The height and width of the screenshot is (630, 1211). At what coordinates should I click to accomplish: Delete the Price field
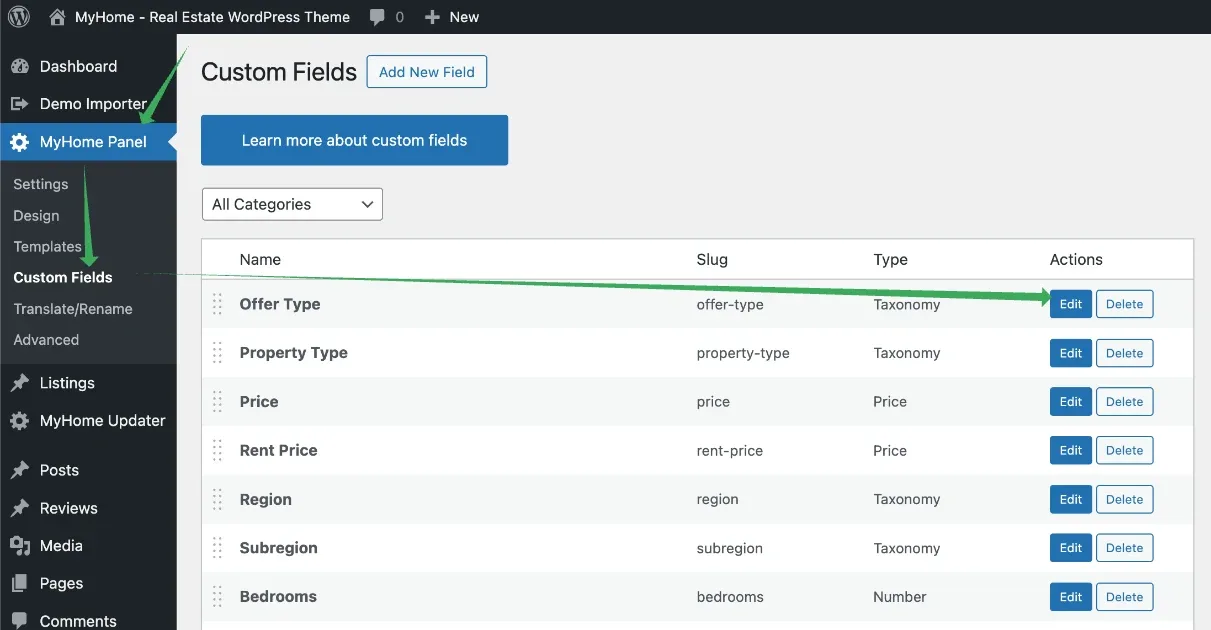point(1125,401)
